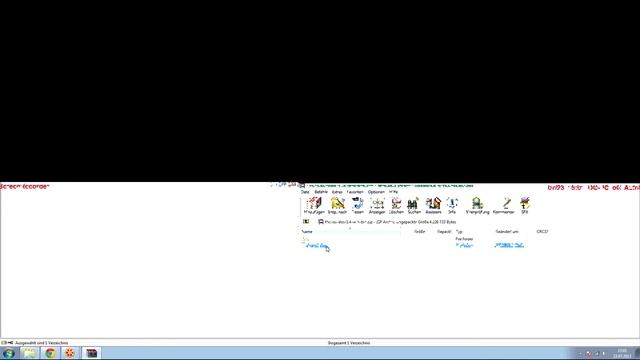
Task: Open the Optionen menu
Action: coord(376,192)
